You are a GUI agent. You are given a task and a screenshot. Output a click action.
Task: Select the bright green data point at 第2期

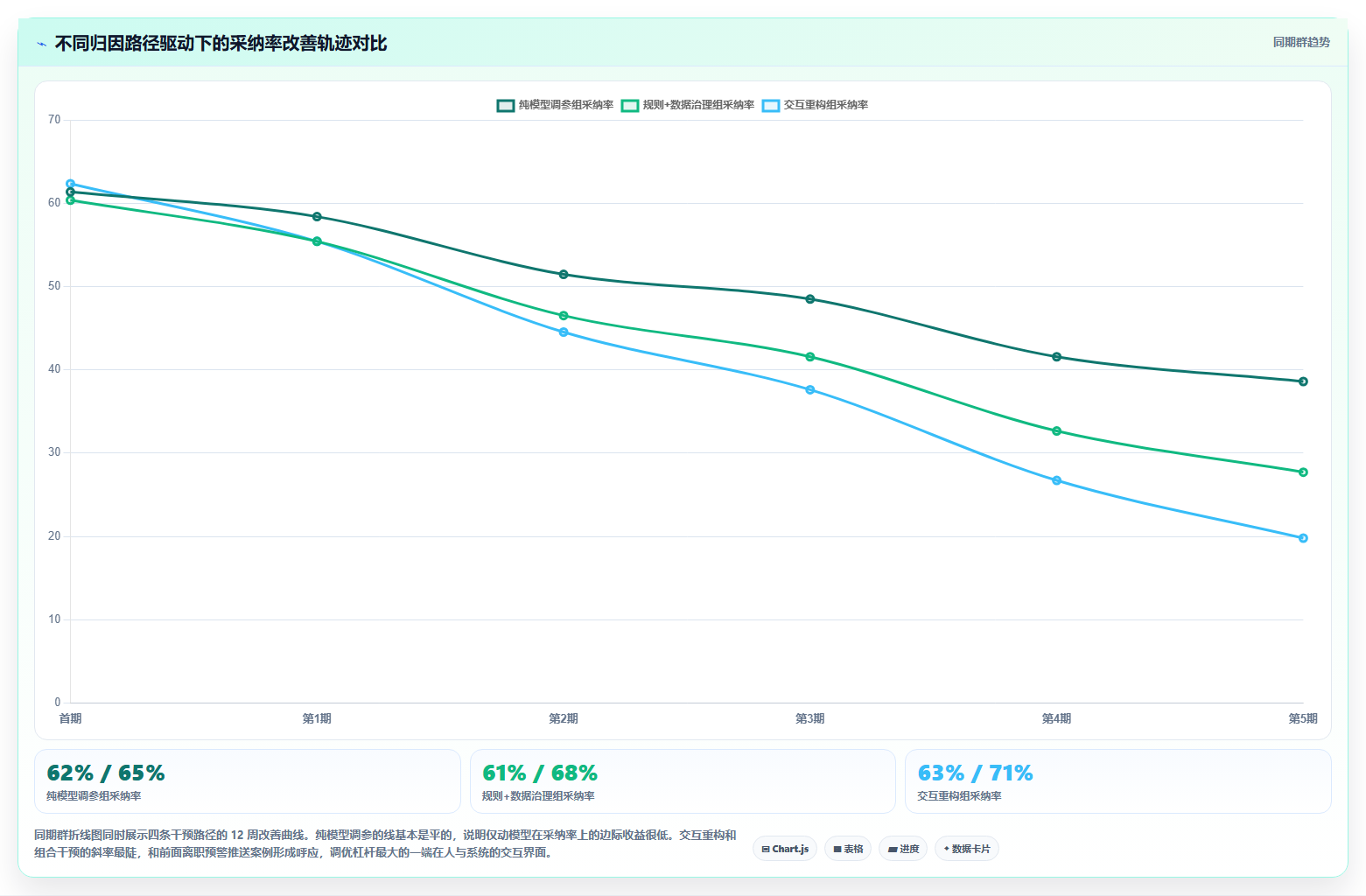(564, 316)
